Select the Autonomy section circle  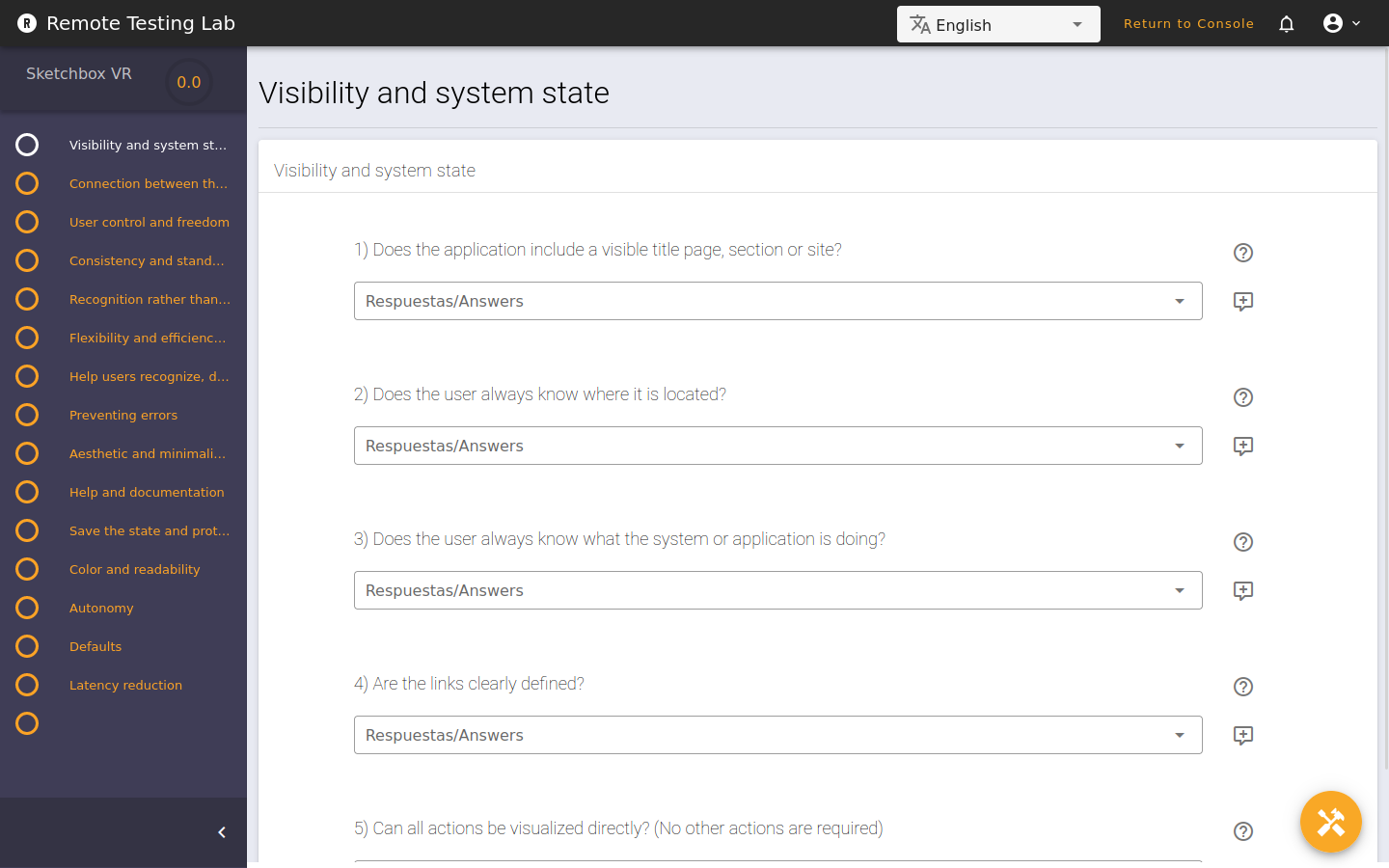pos(26,608)
